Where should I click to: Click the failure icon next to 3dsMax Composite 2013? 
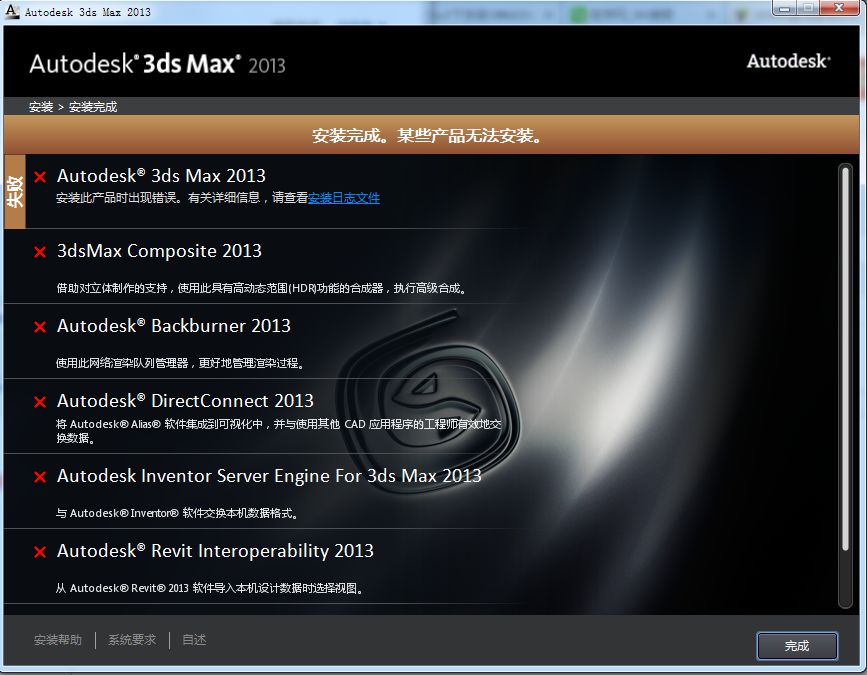pos(40,252)
